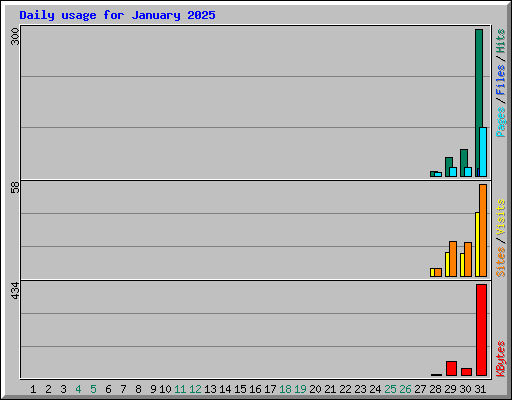Click day 1 on the x-axis
This screenshot has height=400, width=512.
tap(33, 389)
